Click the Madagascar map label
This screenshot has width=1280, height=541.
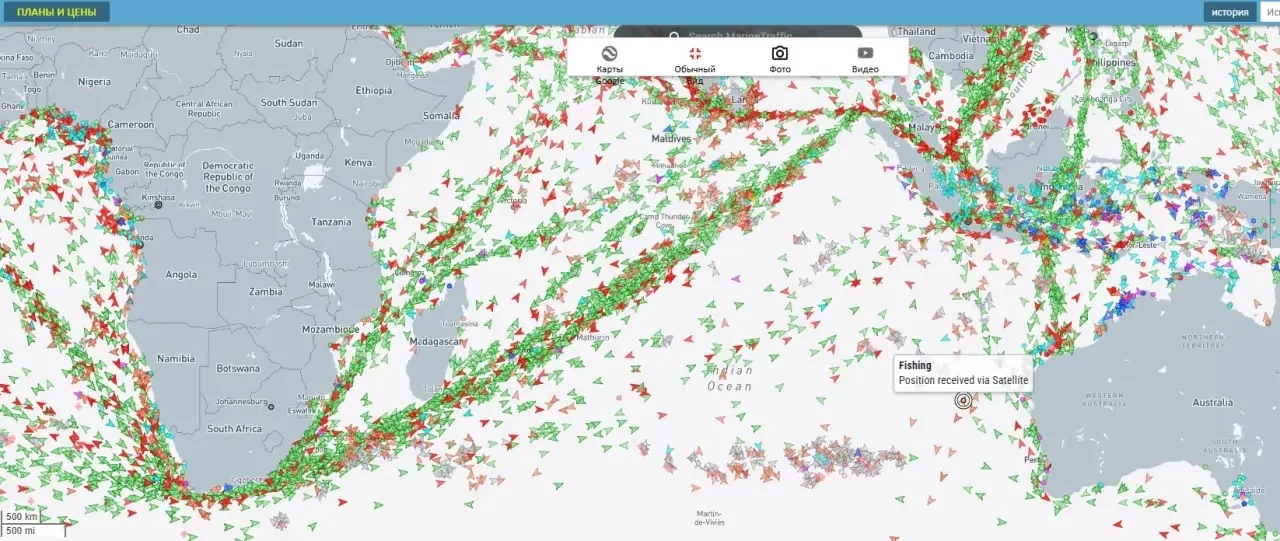[x=433, y=341]
